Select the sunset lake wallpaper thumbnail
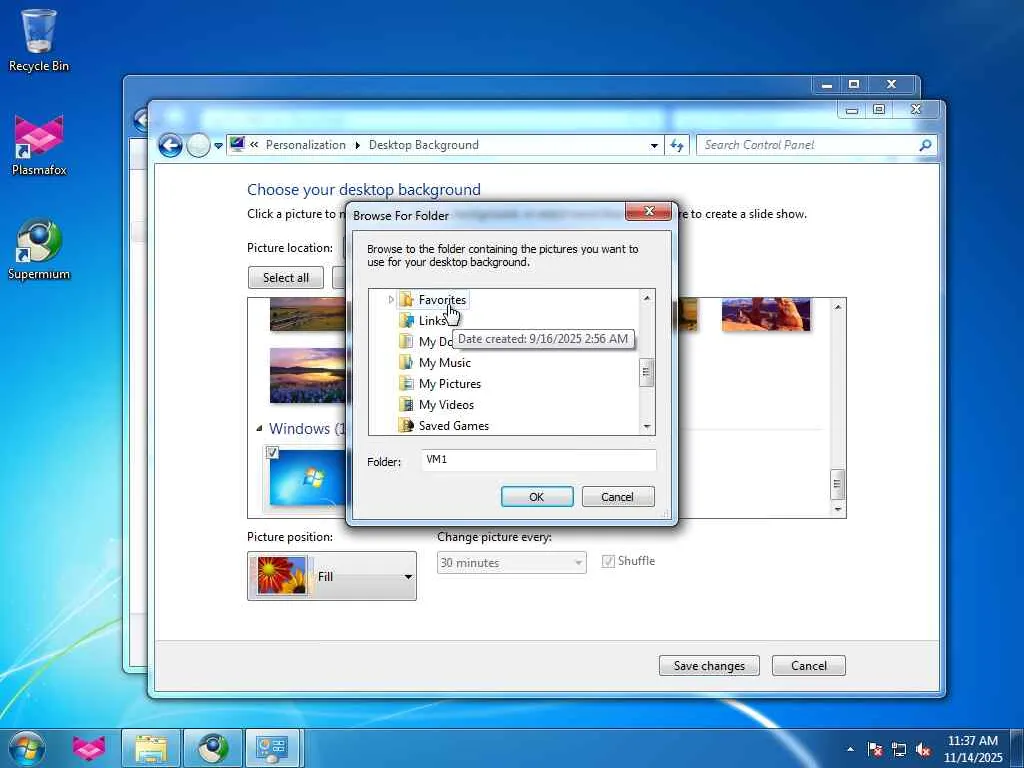The image size is (1024, 768). [308, 375]
